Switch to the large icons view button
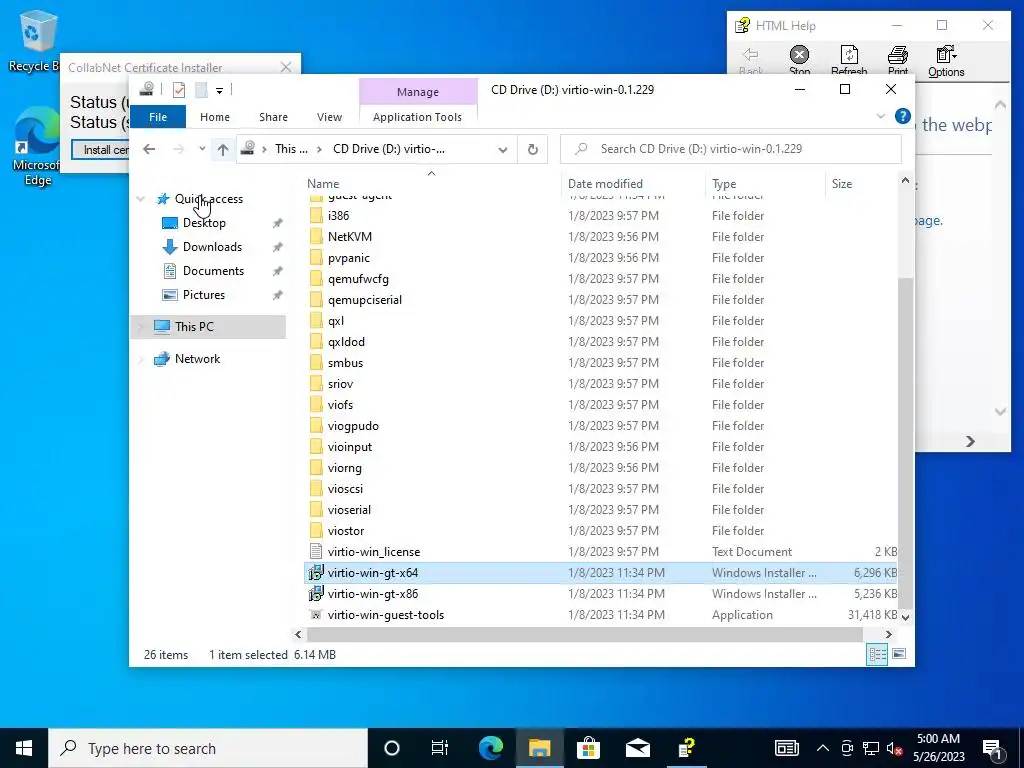 [x=899, y=654]
